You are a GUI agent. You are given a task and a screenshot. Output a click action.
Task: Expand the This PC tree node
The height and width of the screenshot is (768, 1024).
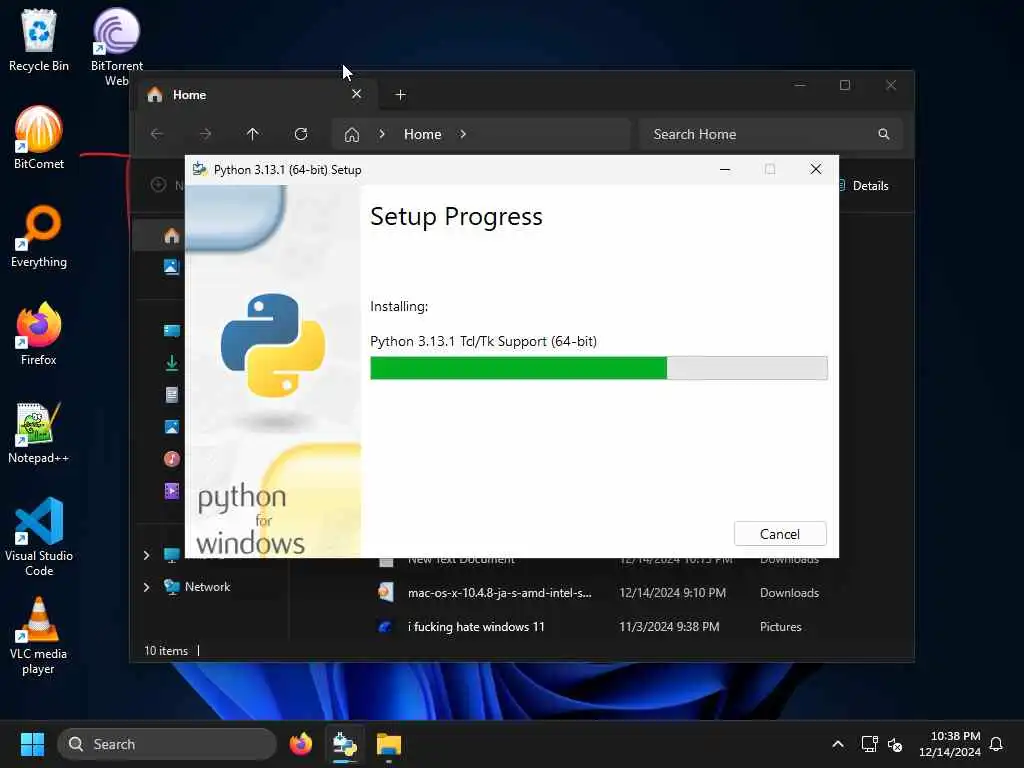(146, 555)
